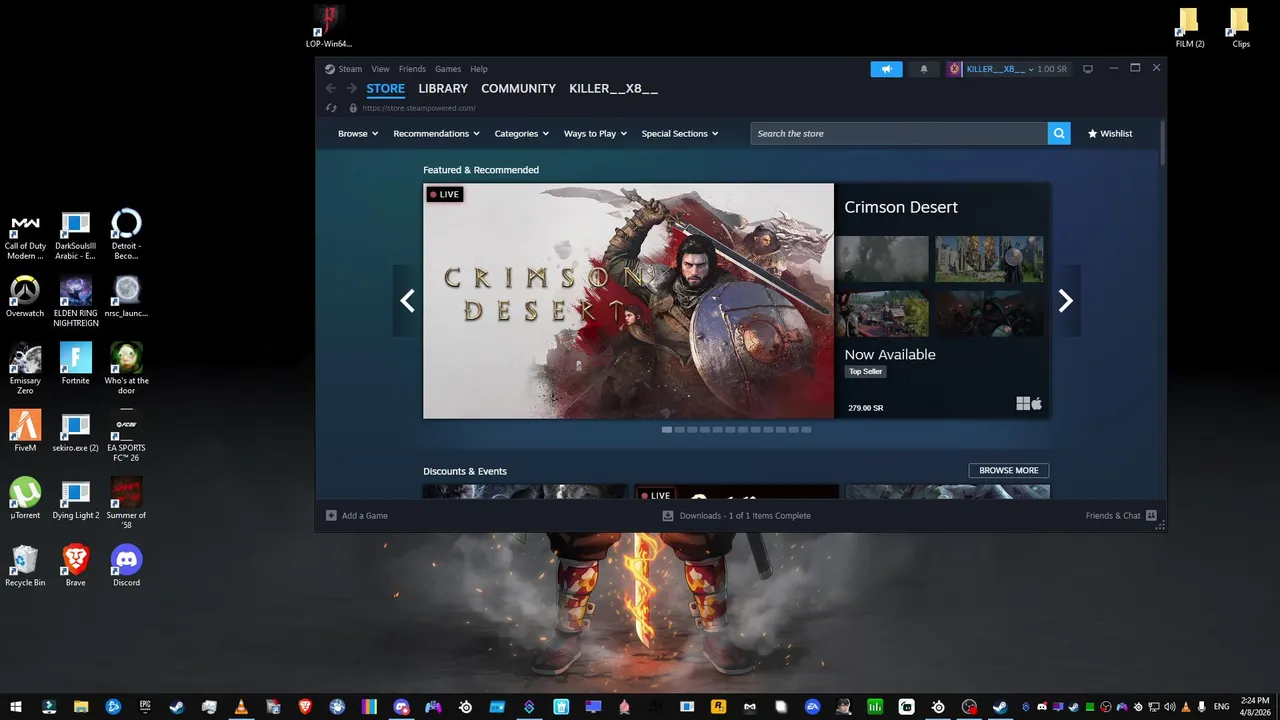This screenshot has height=720, width=1280.
Task: Click the Crimson Desert banner image
Action: pyautogui.click(x=628, y=301)
